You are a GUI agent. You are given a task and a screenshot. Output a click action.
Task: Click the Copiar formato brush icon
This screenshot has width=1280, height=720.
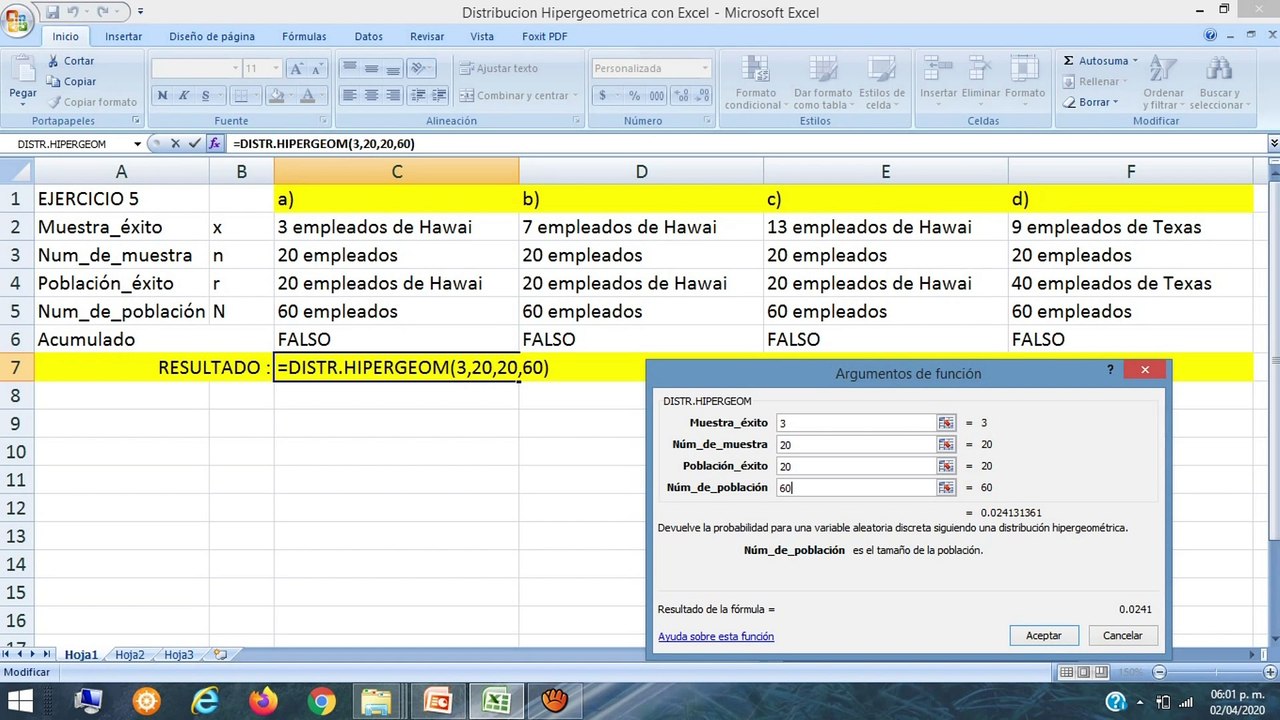point(53,102)
